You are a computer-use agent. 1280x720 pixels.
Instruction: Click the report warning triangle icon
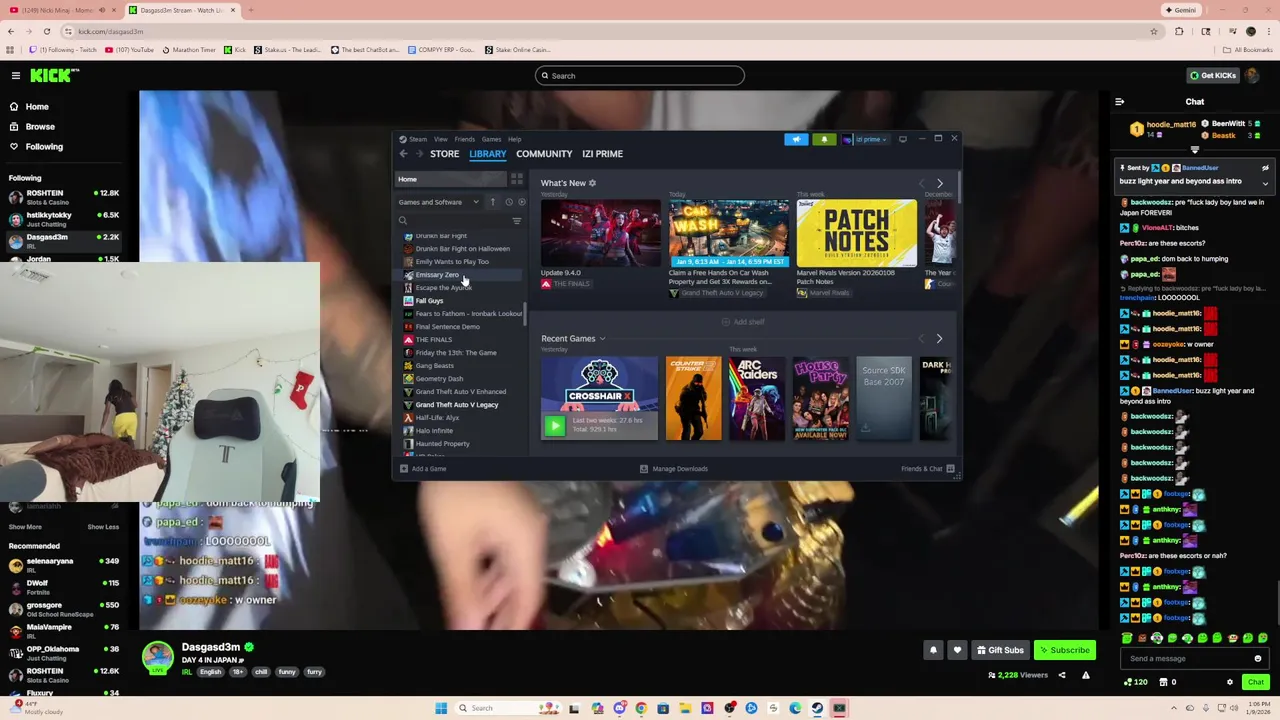[1085, 675]
